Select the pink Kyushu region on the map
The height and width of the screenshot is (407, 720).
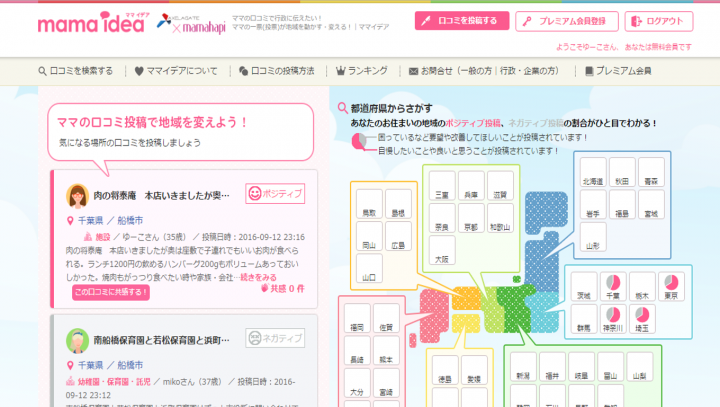pos(433,315)
